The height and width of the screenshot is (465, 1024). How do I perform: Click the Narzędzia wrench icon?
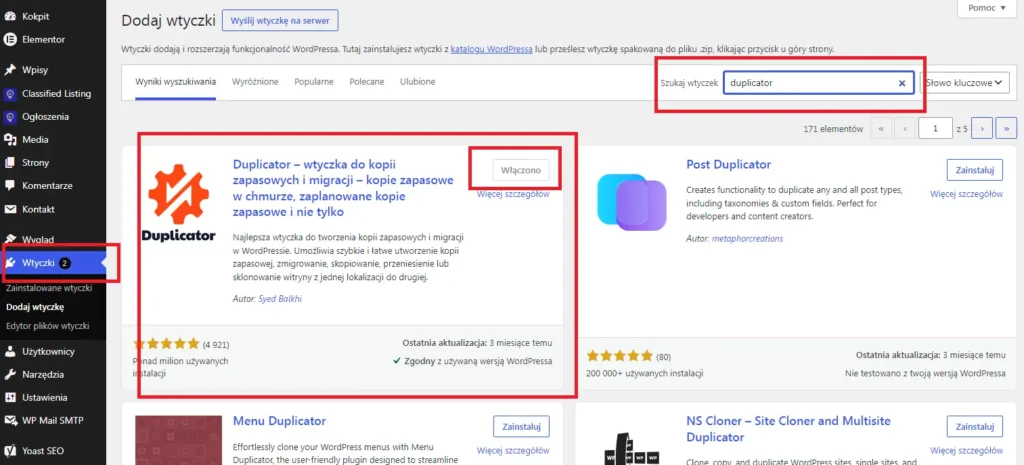(10, 375)
